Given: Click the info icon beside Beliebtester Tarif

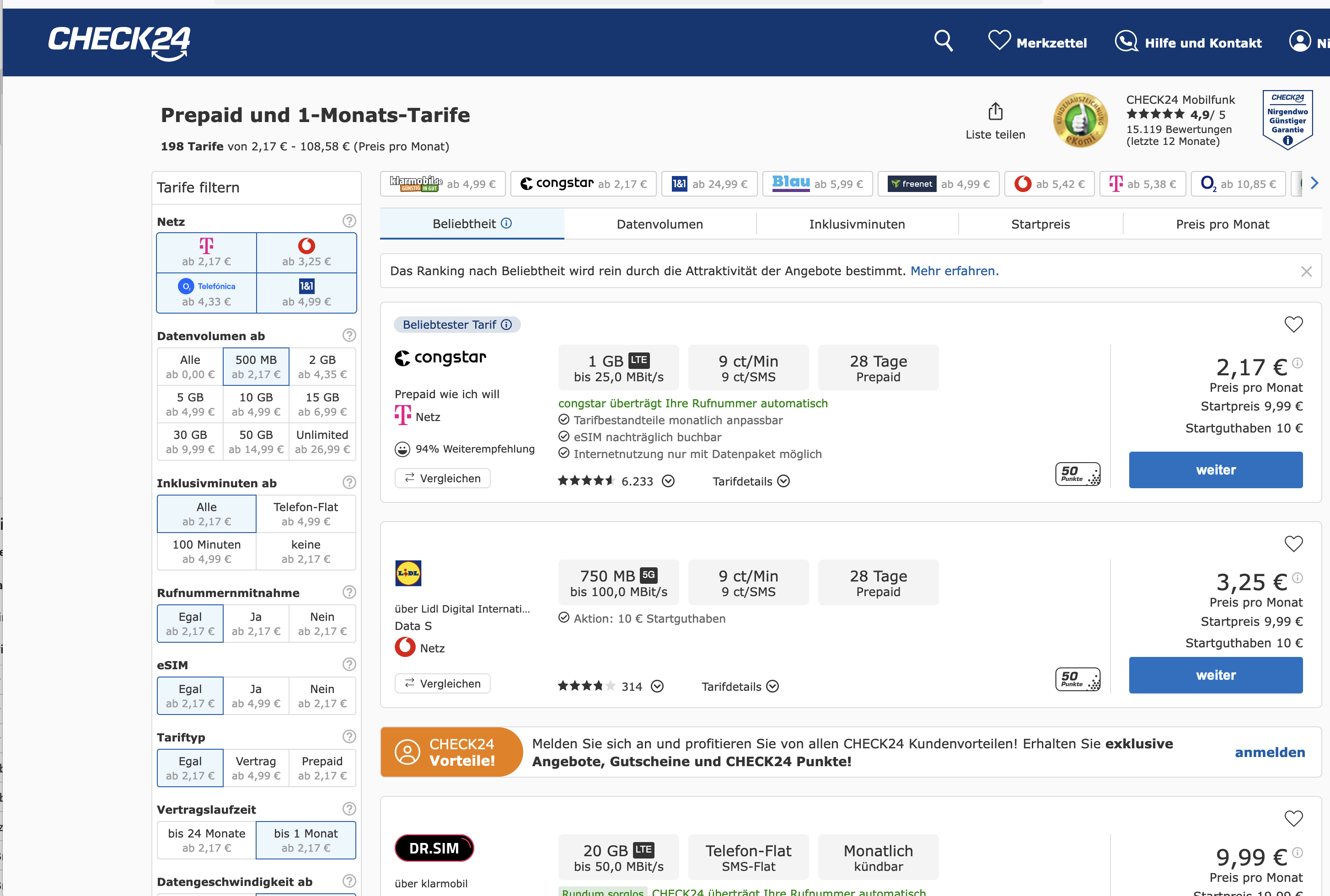Looking at the screenshot, I should [506, 325].
